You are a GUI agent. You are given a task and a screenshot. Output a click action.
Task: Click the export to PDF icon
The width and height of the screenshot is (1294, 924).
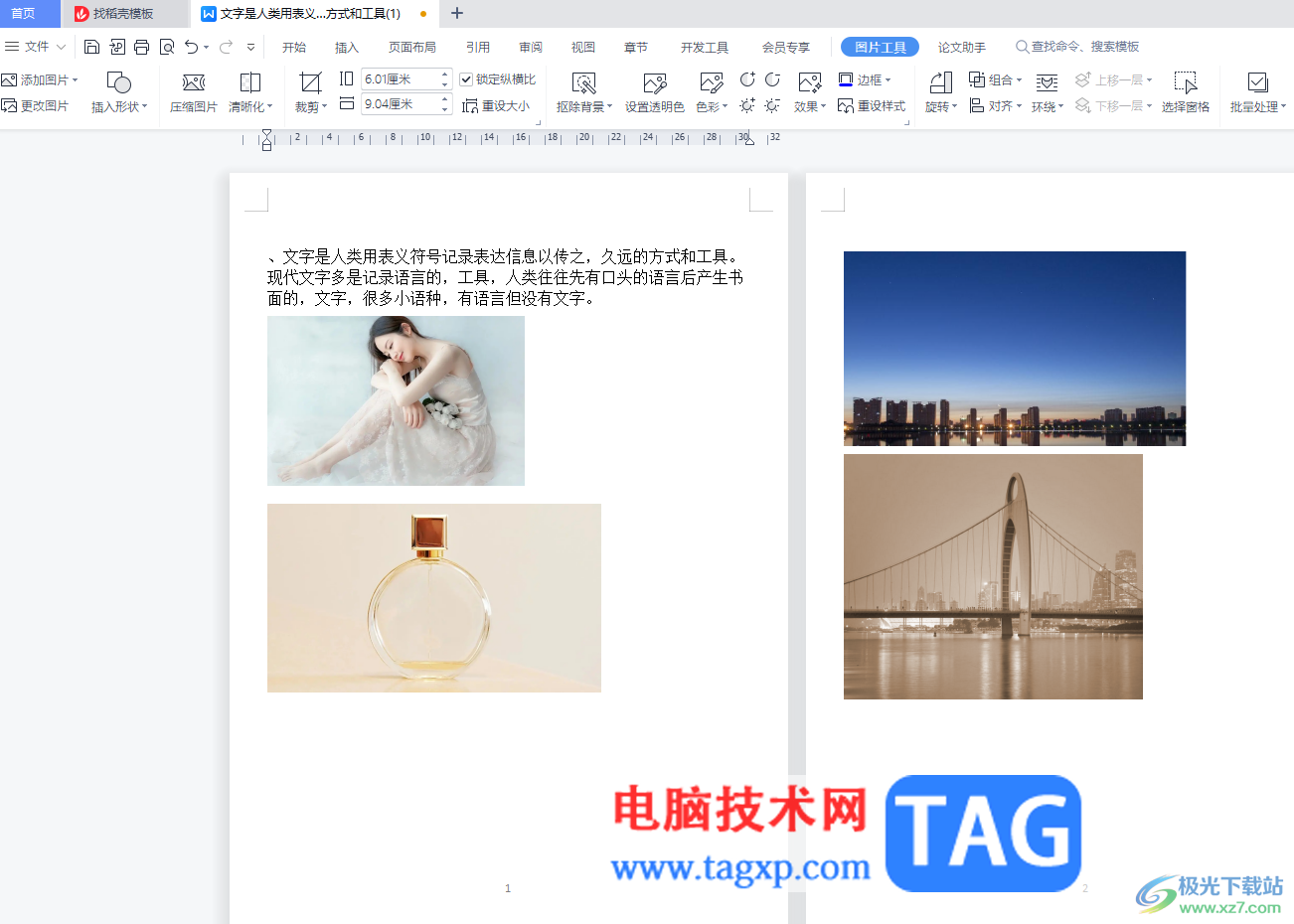[x=117, y=47]
